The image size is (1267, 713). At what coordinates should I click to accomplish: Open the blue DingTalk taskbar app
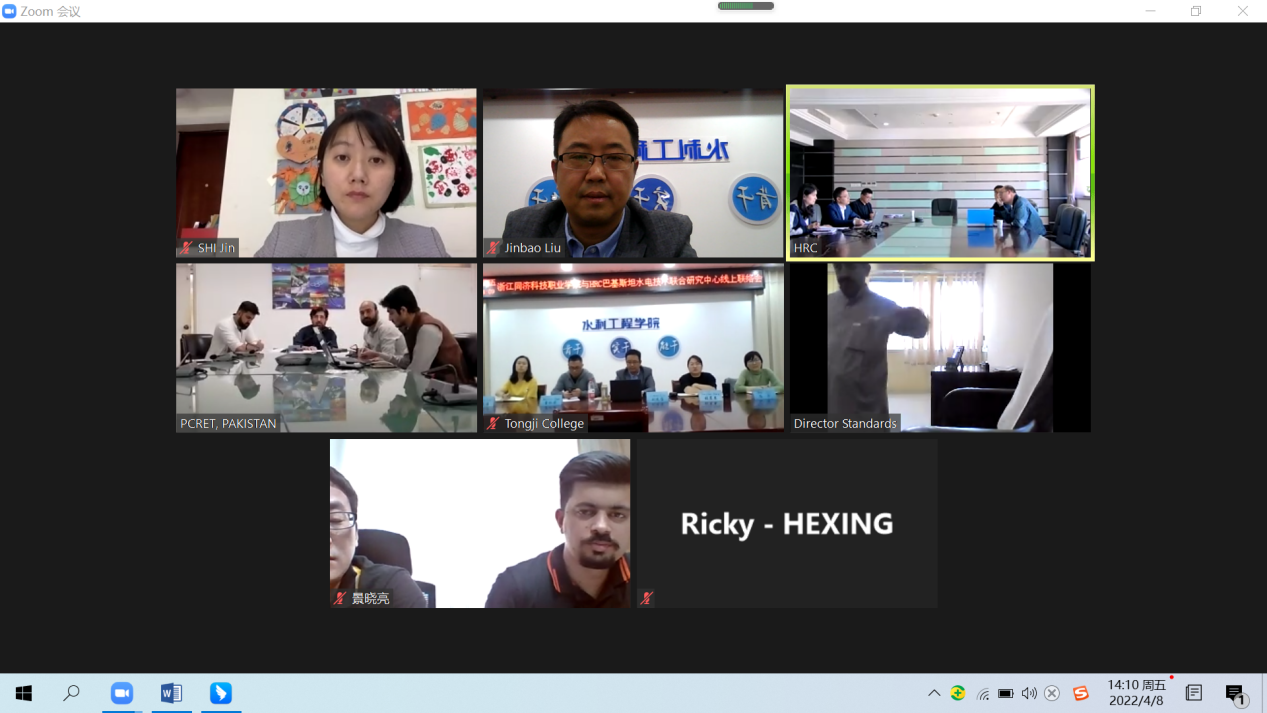[x=221, y=693]
